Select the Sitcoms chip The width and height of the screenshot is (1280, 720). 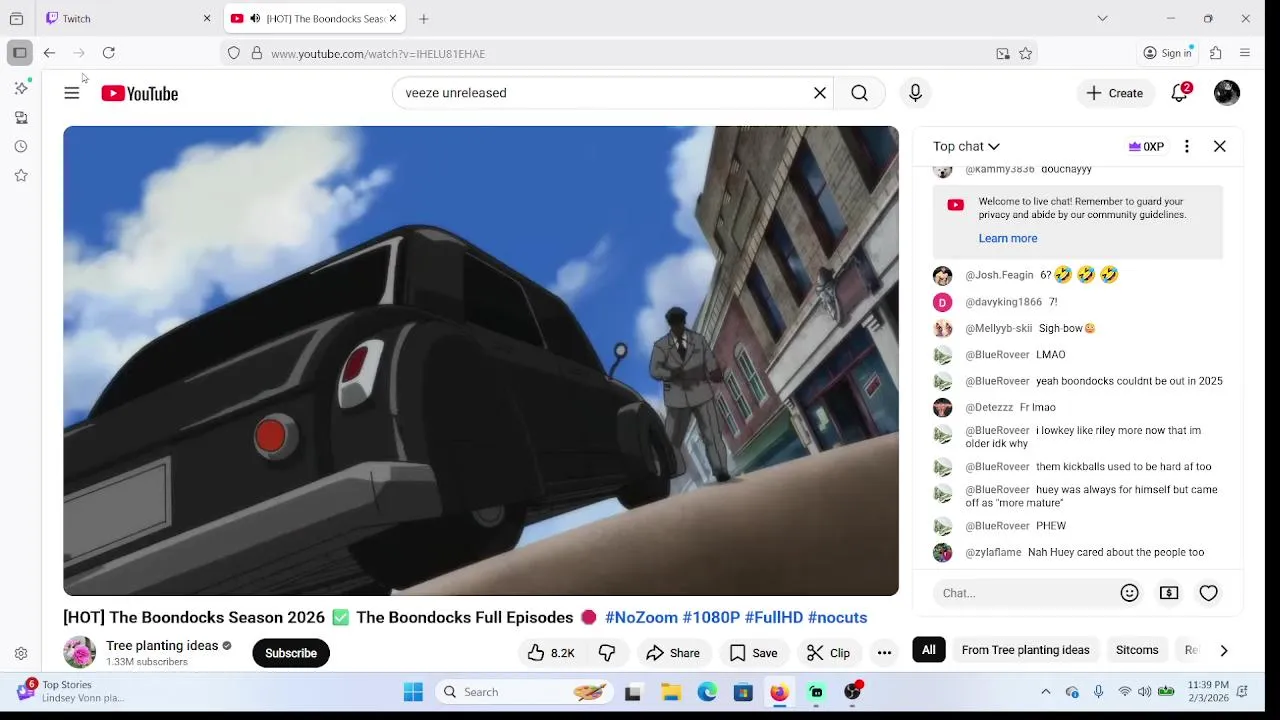click(1137, 650)
